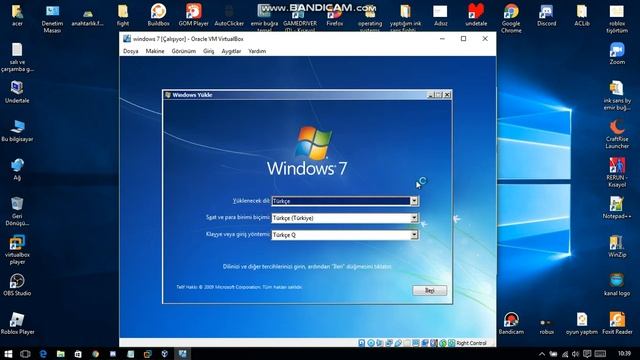Open the Klavye veya giriş yöntemi dropdown
The width and height of the screenshot is (640, 360).
pyautogui.click(x=345, y=235)
